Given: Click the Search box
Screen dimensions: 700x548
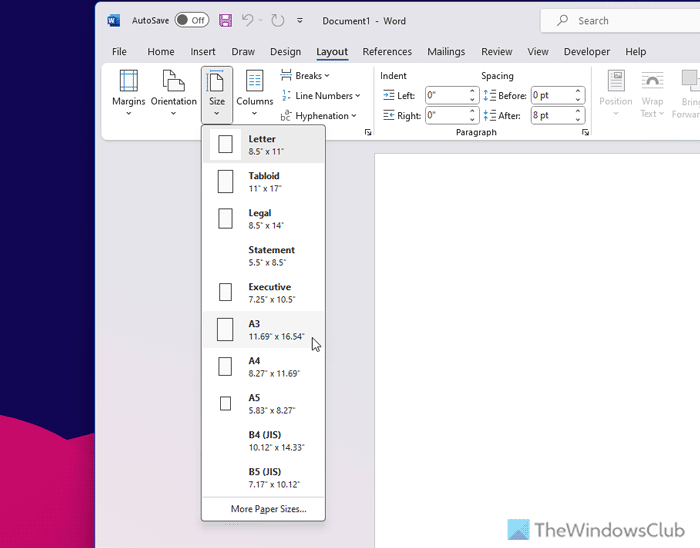Looking at the screenshot, I should pyautogui.click(x=620, y=21).
